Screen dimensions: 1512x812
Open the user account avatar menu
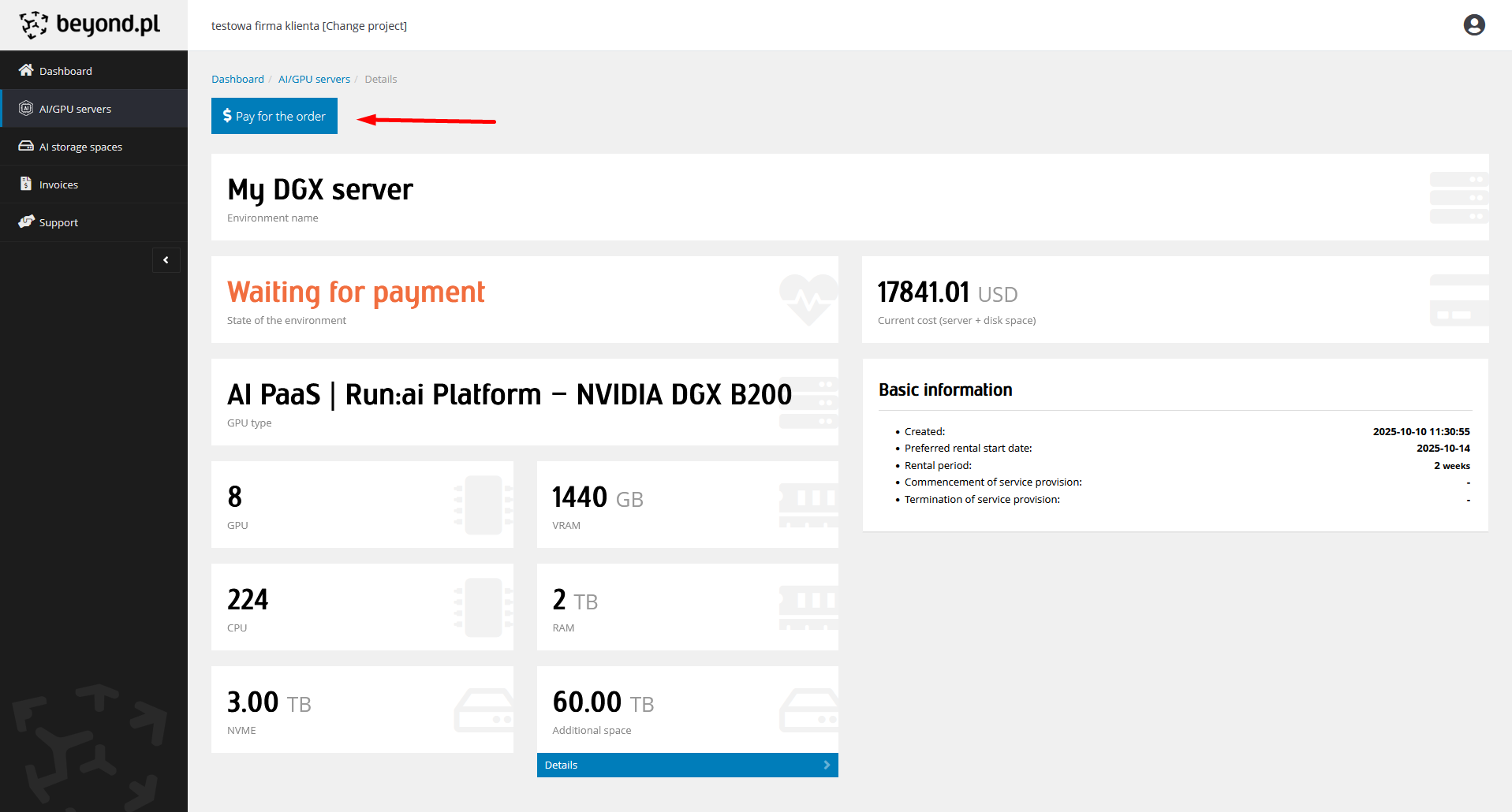coord(1474,25)
